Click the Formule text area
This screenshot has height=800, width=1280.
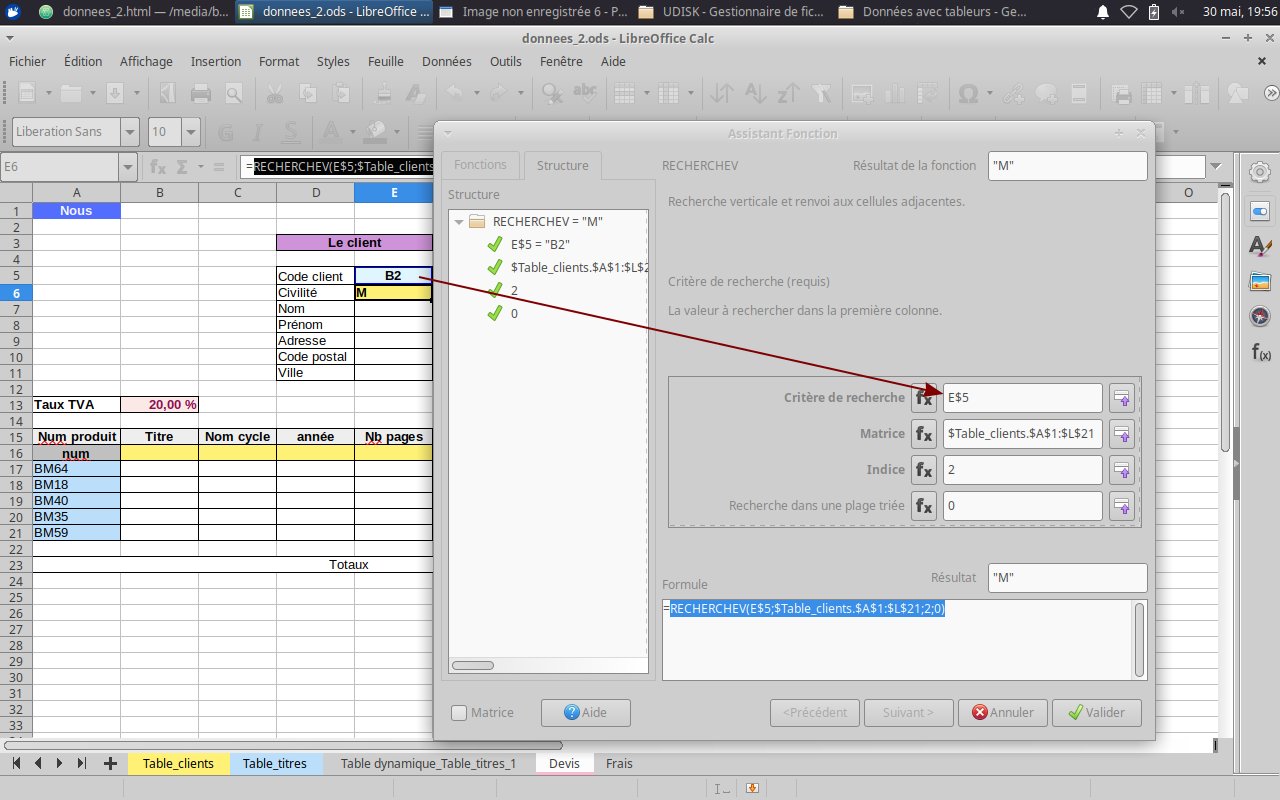897,640
